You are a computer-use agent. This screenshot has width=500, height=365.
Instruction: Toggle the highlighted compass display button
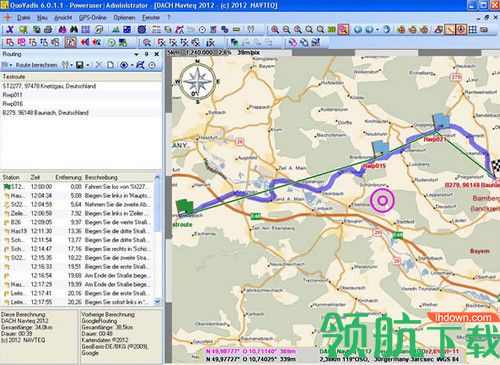(x=461, y=30)
